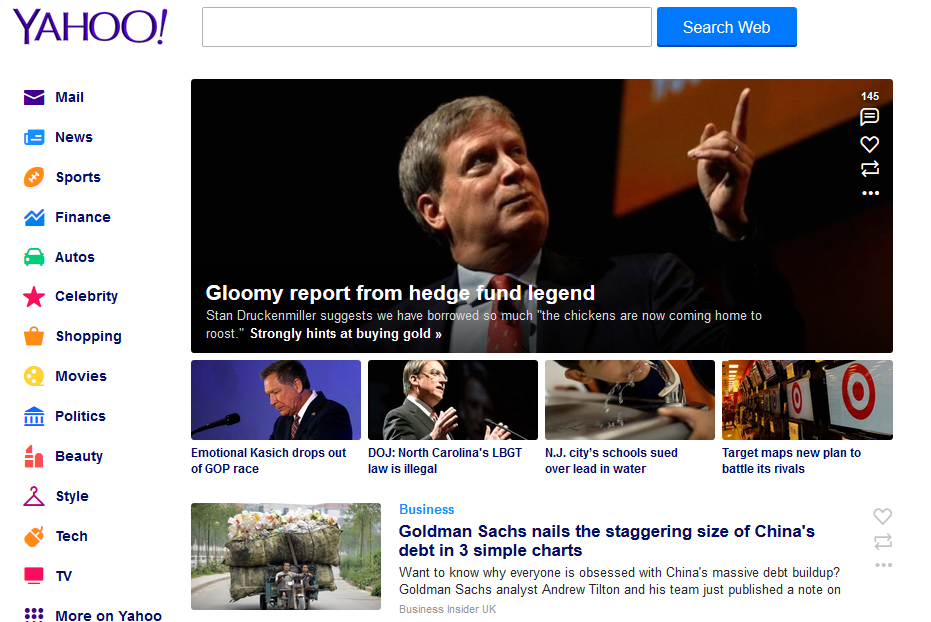Open the Mail link in sidebar
931x622 pixels.
(69, 97)
